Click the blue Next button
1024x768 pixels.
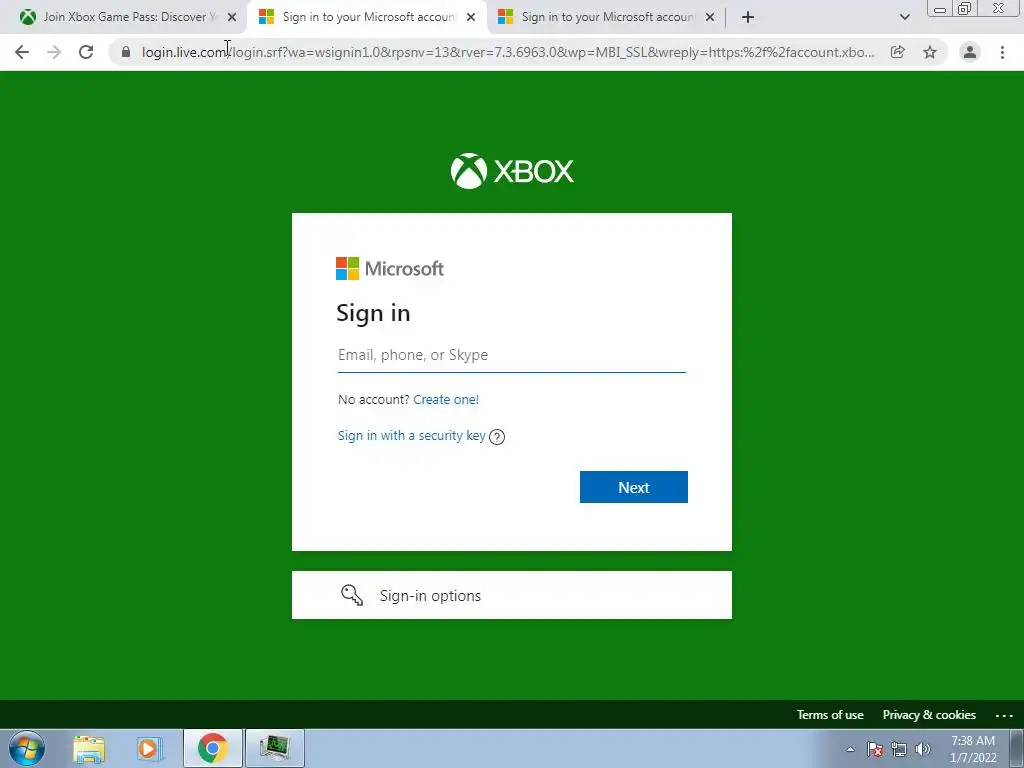(x=633, y=487)
